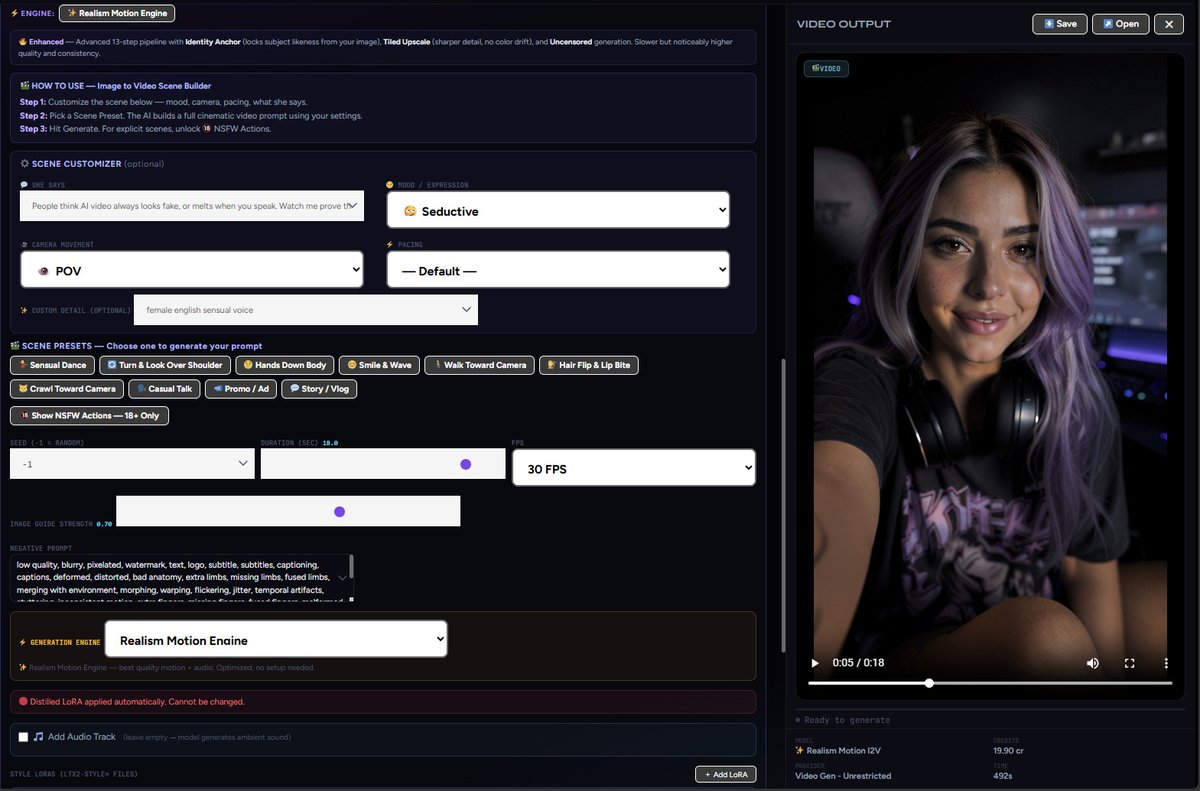
Task: Click the 'Ready to generate' status text
Action: click(x=847, y=720)
